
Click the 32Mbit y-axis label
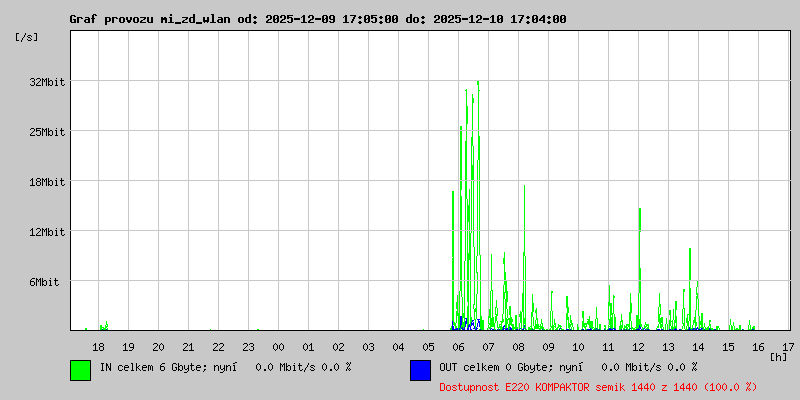(x=46, y=82)
